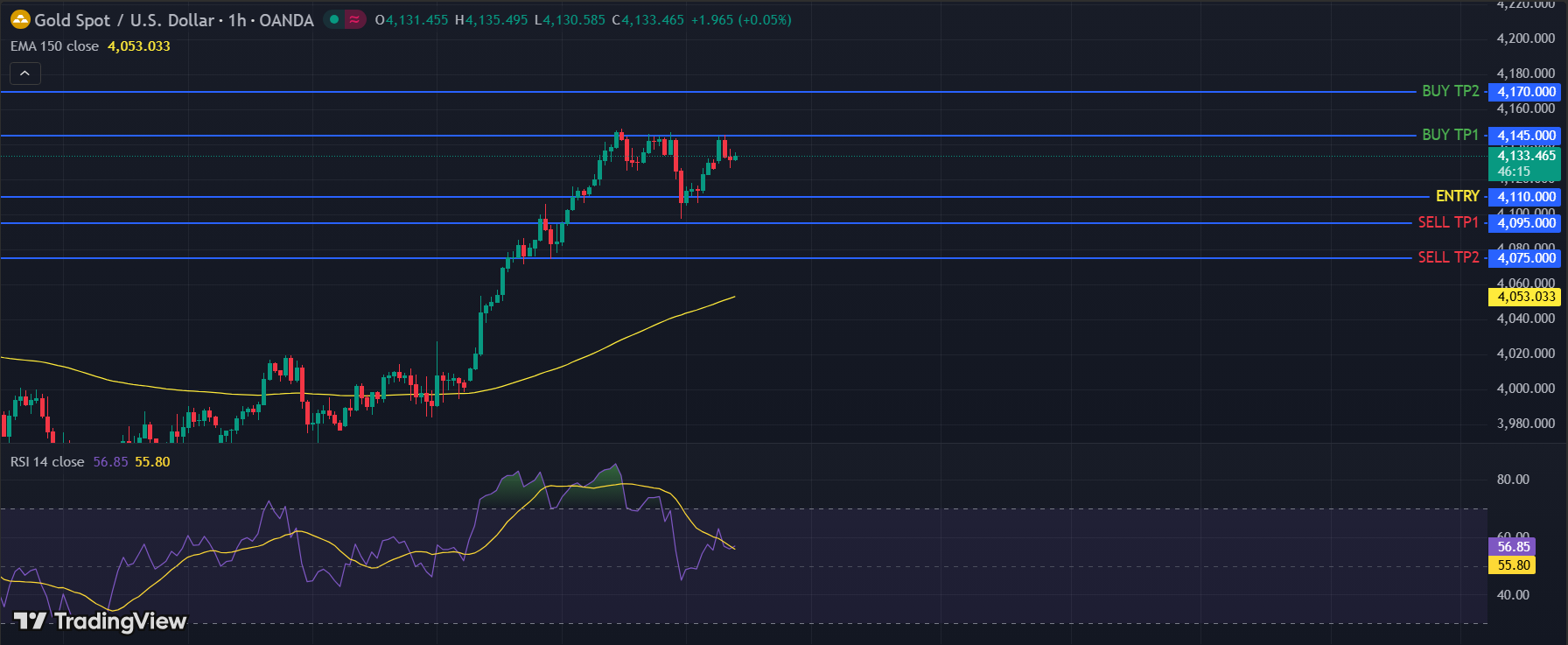Viewport: 1568px width, 645px height.
Task: Click the yellow EMA 4,053.033 price tag
Action: pos(1526,297)
